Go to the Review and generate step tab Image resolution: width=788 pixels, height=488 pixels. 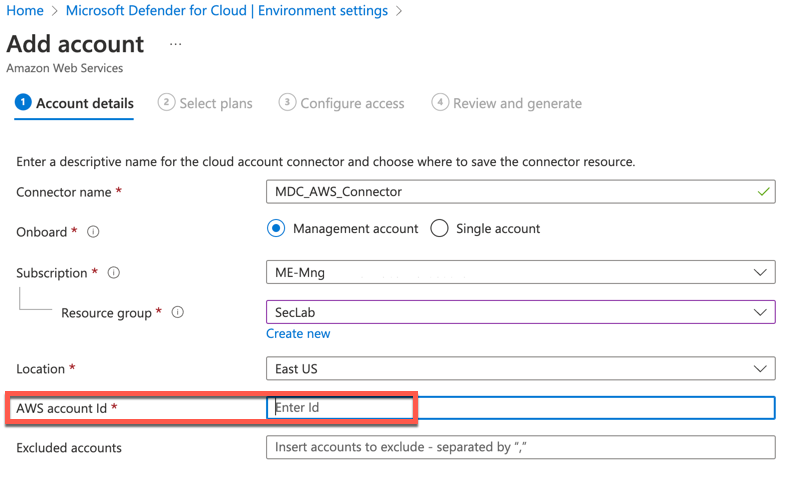[507, 103]
